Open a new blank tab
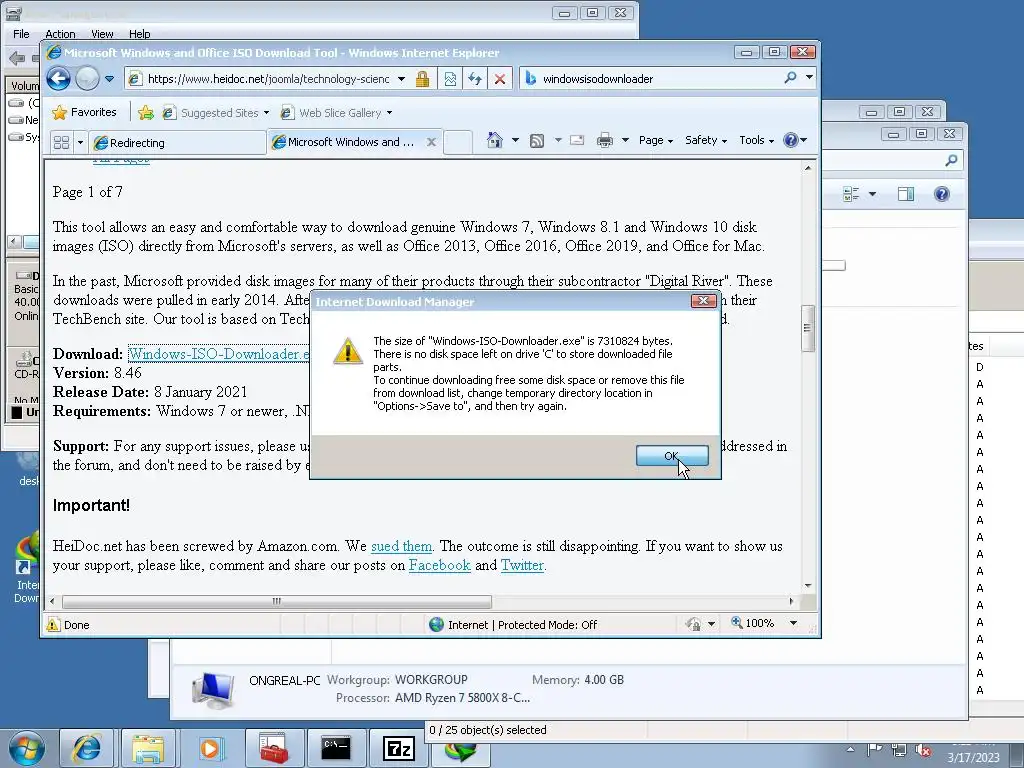Screen dimensions: 1024x768 point(458,142)
